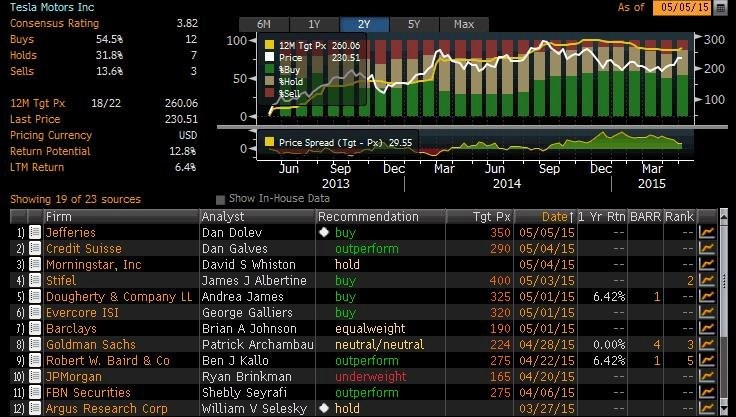Image resolution: width=736 pixels, height=417 pixels.
Task: Open the JPMorgan report document icon
Action: click(35, 376)
